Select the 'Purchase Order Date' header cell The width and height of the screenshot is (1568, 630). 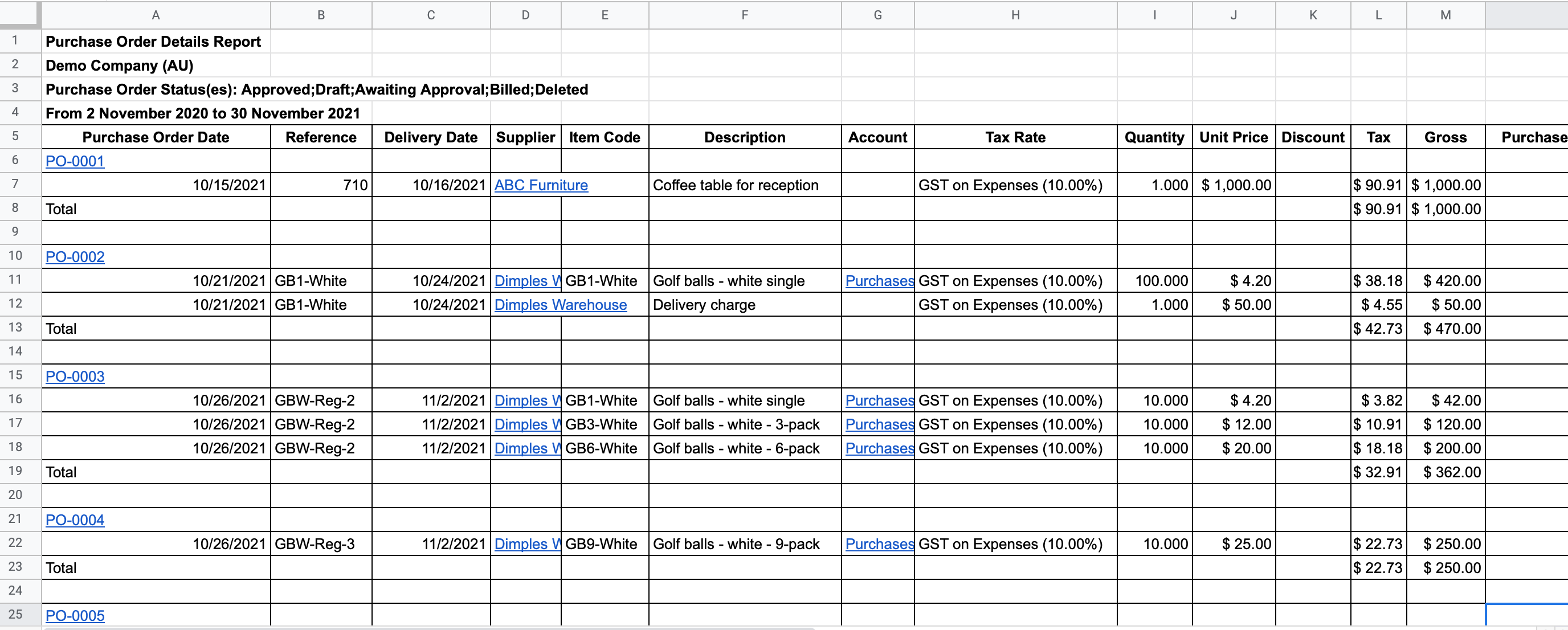pos(156,138)
